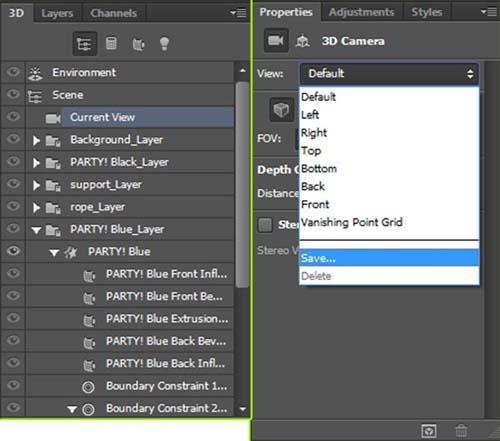Viewport: 500px width, 441px height.
Task: Switch to the Styles tab
Action: [427, 12]
